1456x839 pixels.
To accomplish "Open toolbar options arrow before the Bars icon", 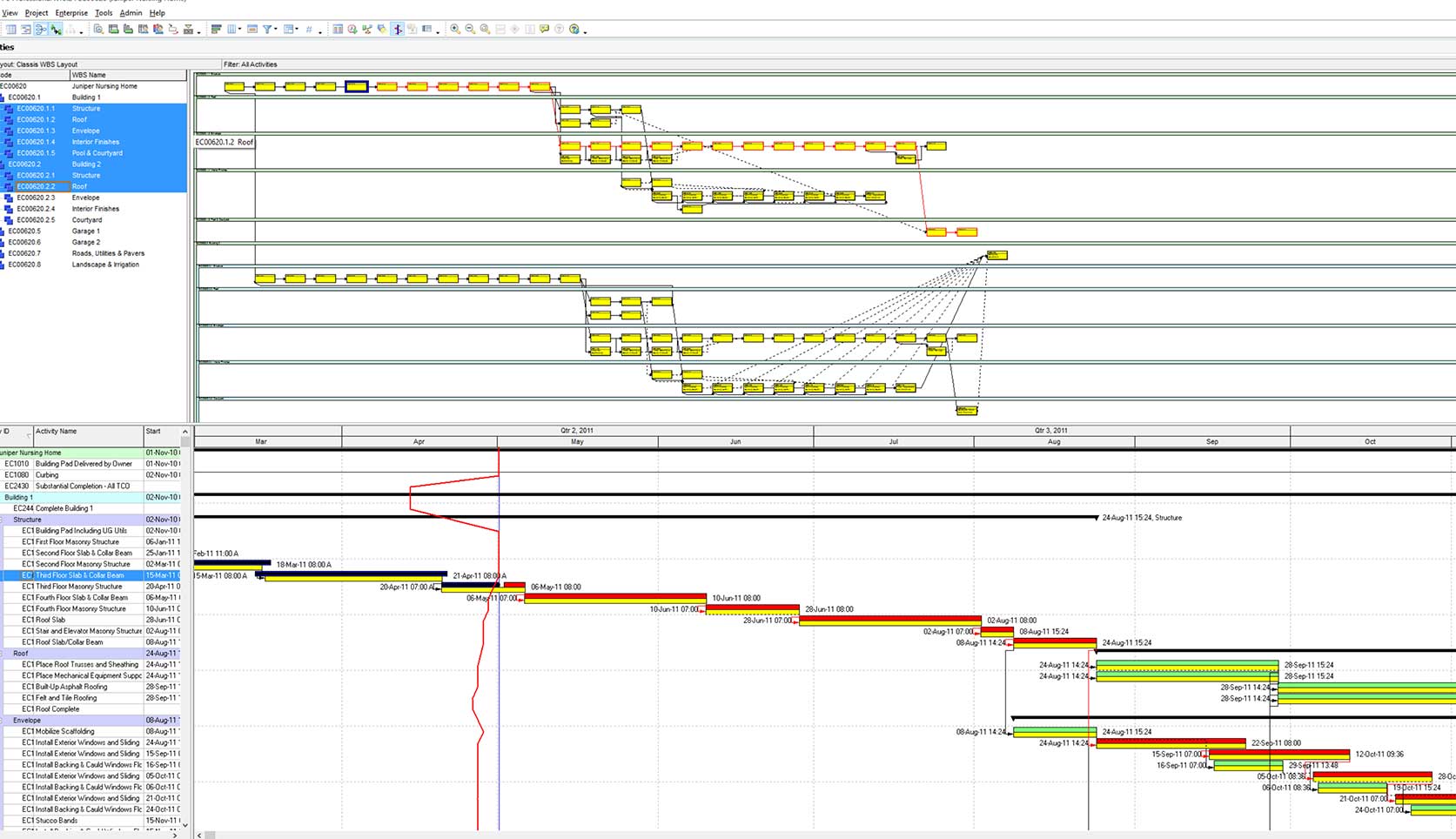I will [199, 31].
